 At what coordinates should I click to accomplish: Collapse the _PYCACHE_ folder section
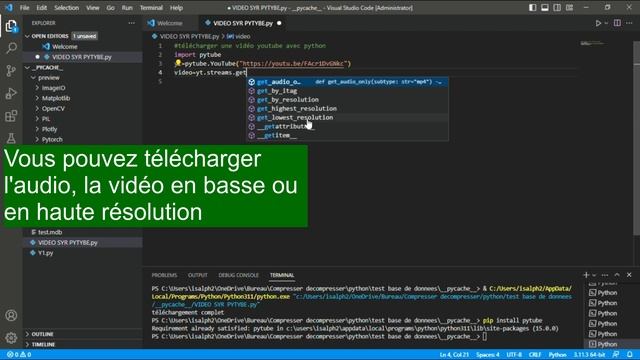tap(27, 67)
